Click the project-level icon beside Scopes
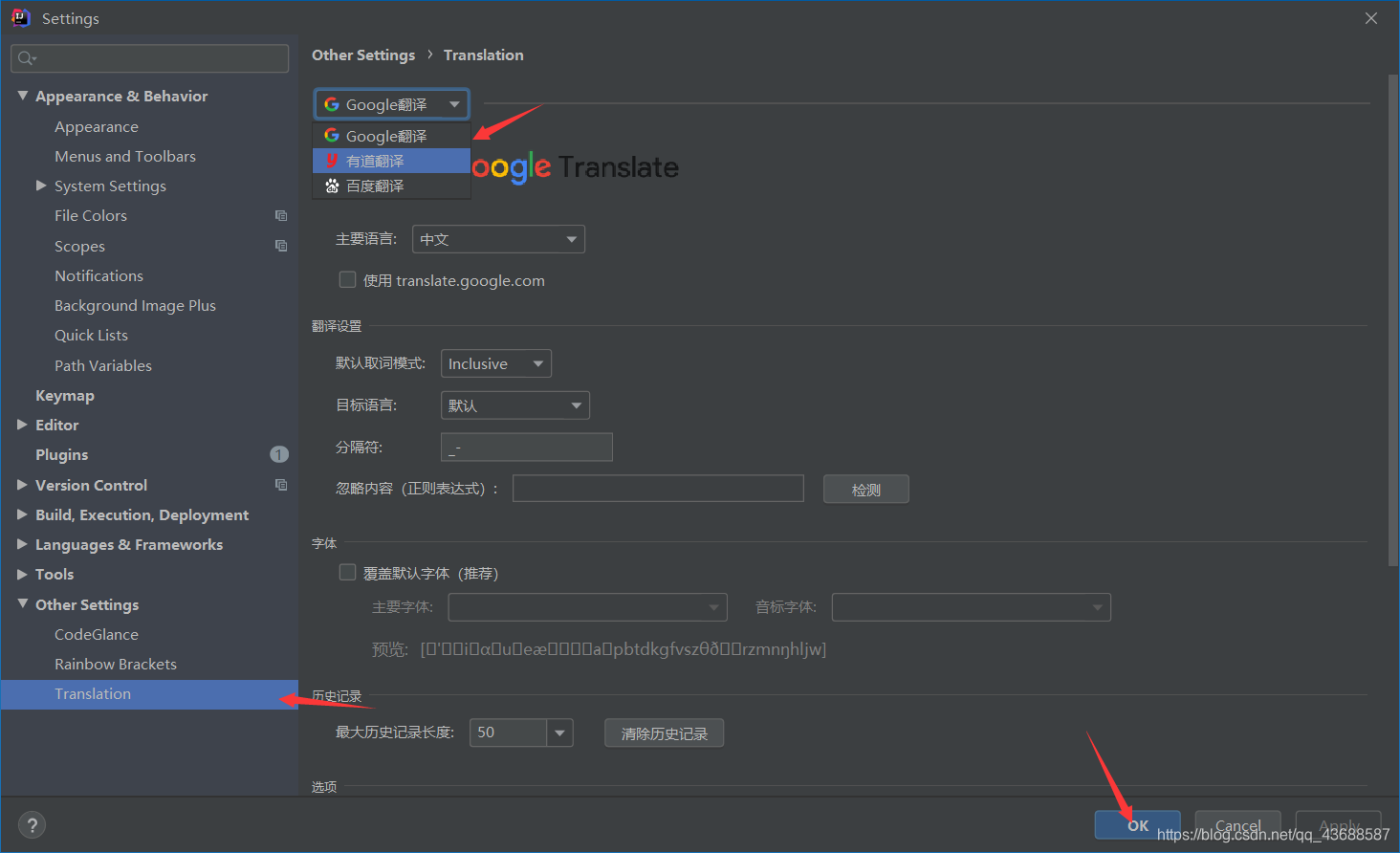 (281, 246)
